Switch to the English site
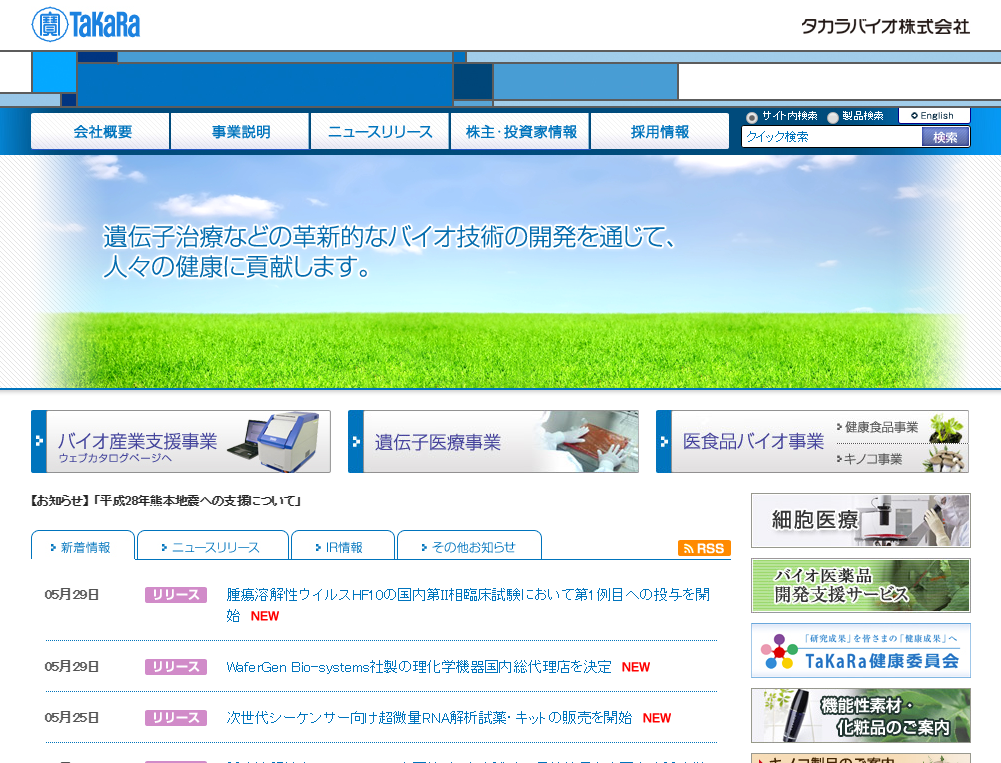 (x=934, y=116)
